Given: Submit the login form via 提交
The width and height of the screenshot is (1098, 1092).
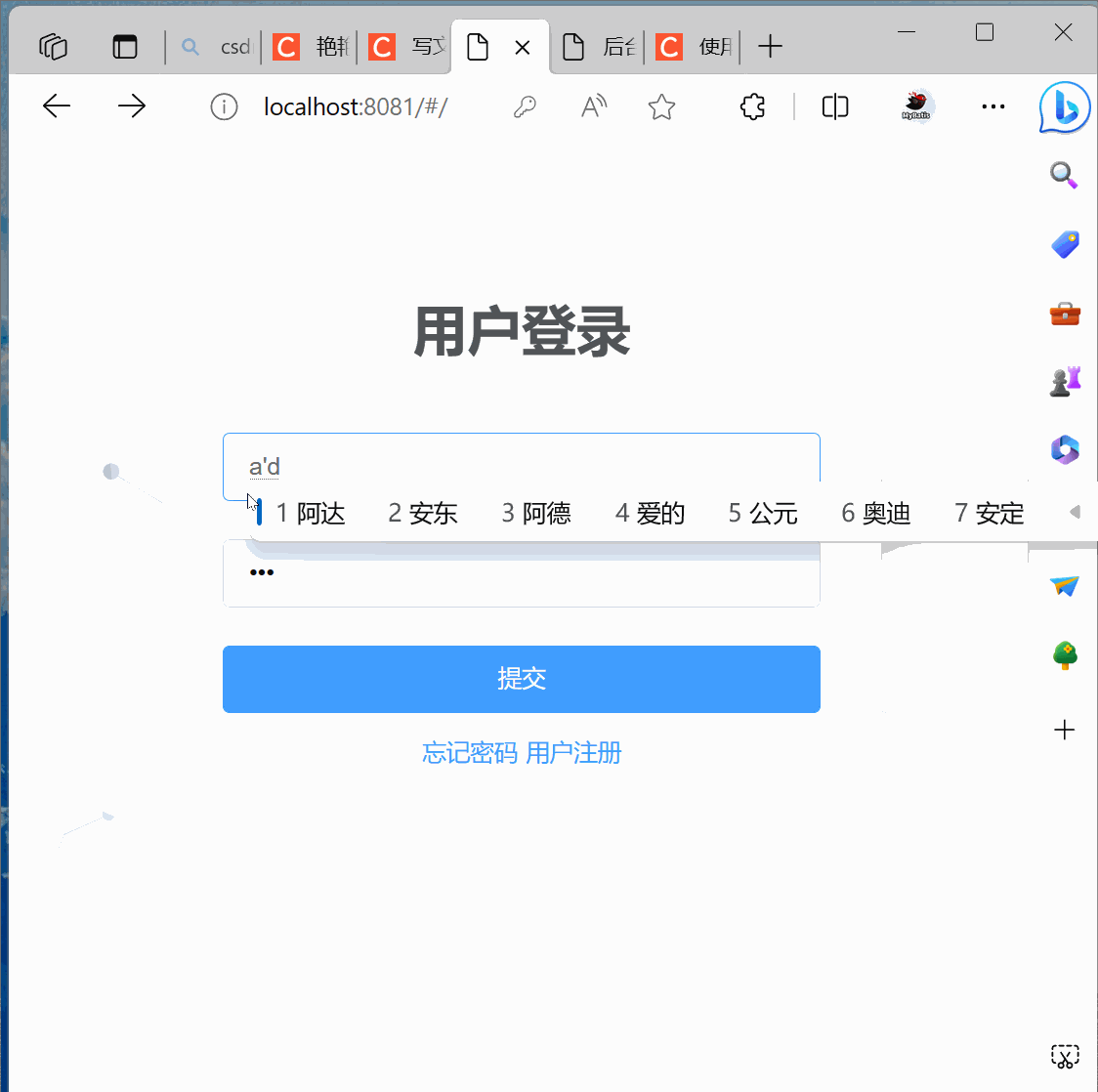Looking at the screenshot, I should pos(521,679).
